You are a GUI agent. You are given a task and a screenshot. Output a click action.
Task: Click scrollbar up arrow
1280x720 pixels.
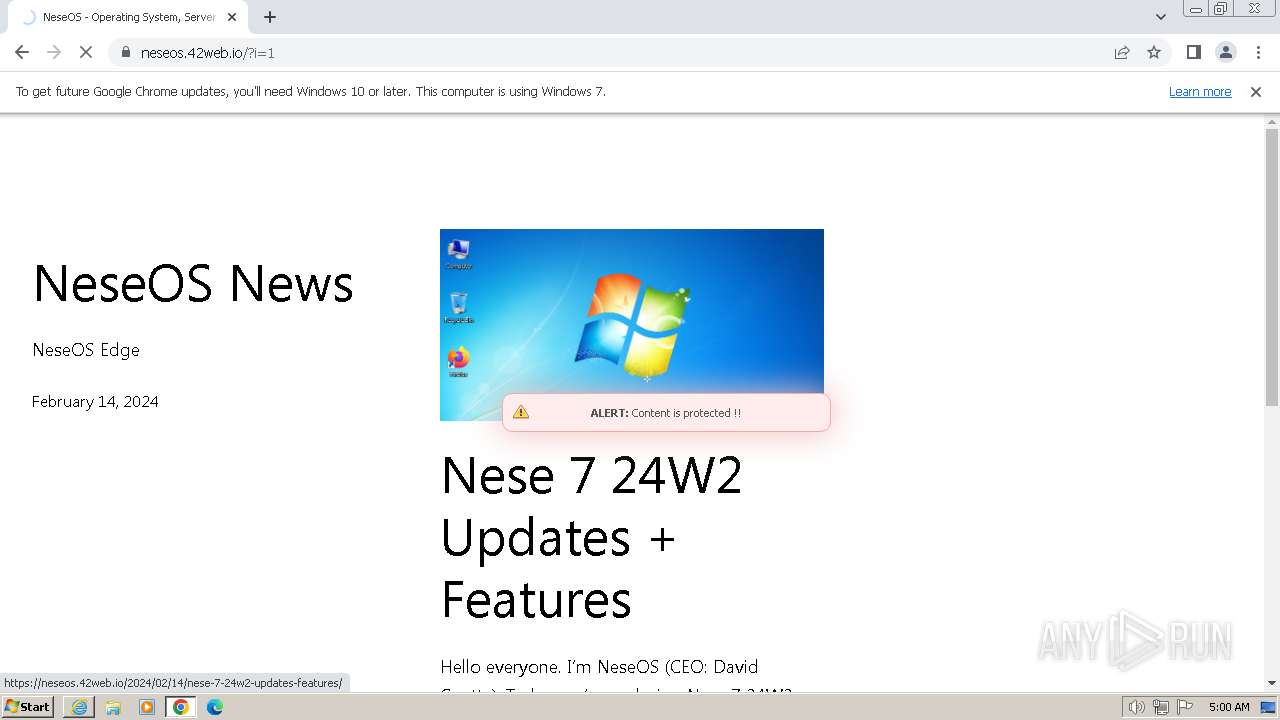(1272, 122)
